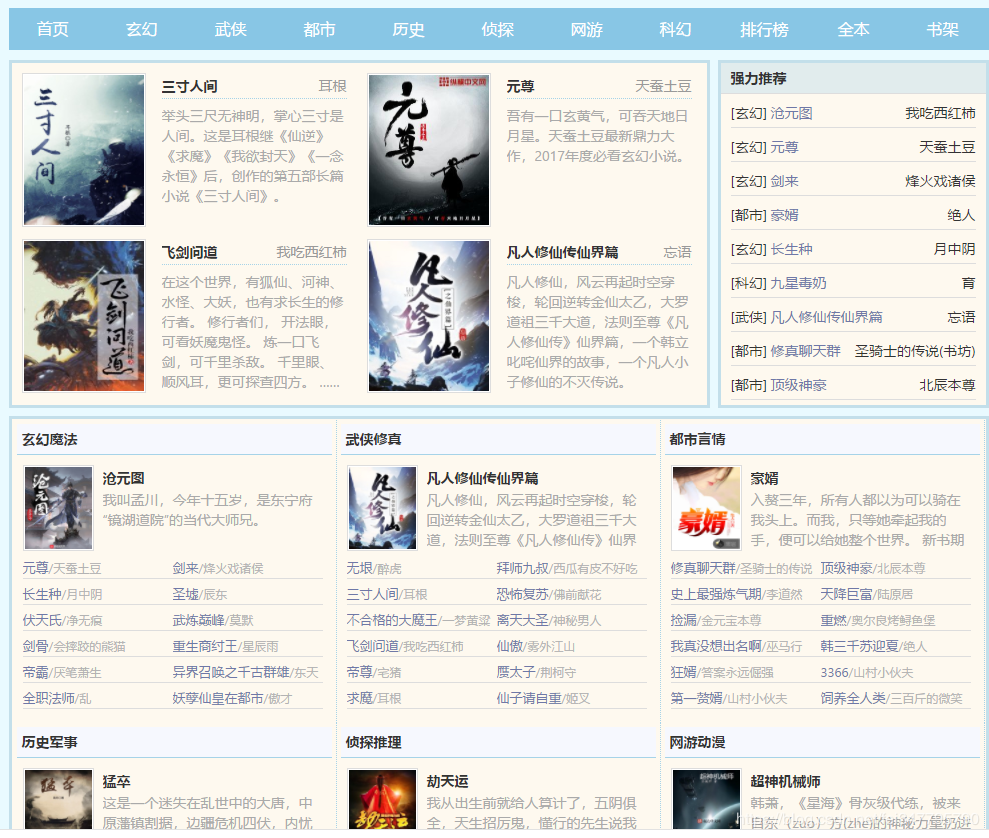Image resolution: width=989 pixels, height=838 pixels.
Task: Open the 仙傲 book link
Action: click(510, 646)
